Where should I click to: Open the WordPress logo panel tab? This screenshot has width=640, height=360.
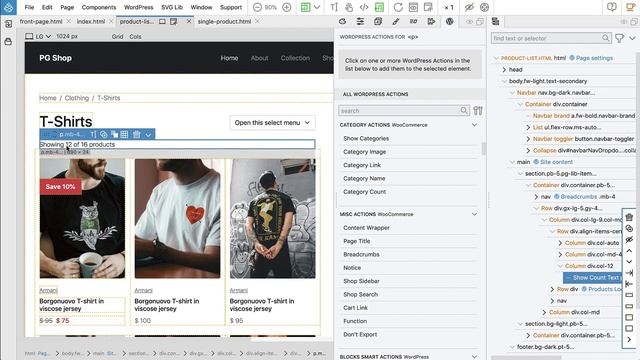tap(449, 22)
